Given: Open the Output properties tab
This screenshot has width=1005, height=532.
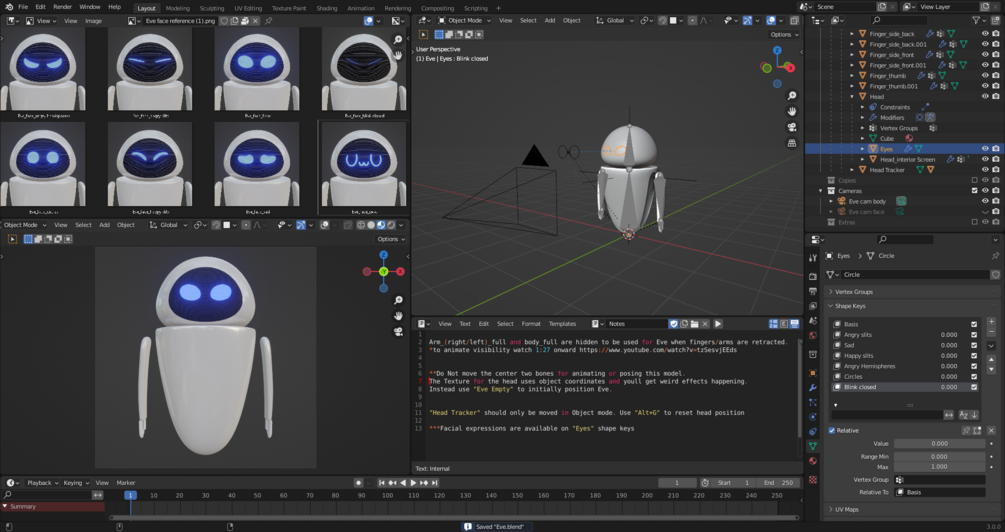Looking at the screenshot, I should (x=813, y=291).
